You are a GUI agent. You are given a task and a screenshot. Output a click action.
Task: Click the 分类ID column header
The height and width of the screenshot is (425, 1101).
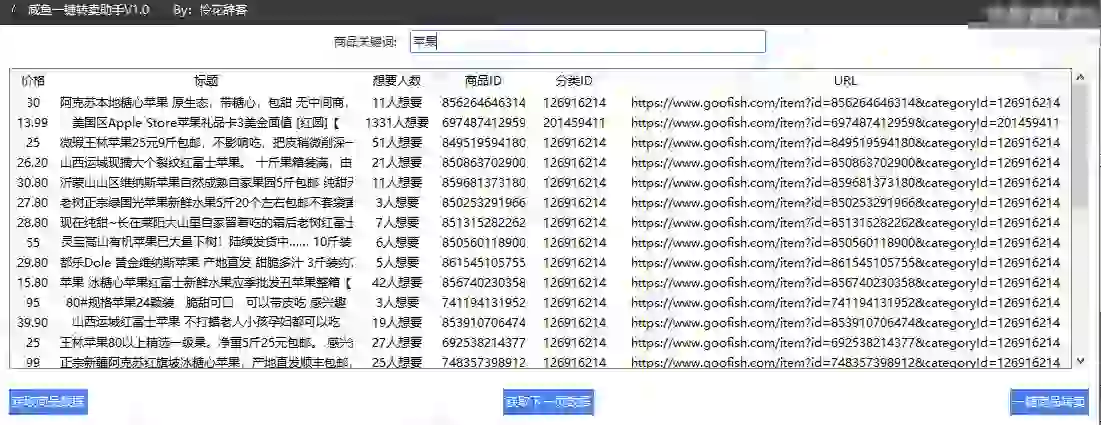click(574, 81)
